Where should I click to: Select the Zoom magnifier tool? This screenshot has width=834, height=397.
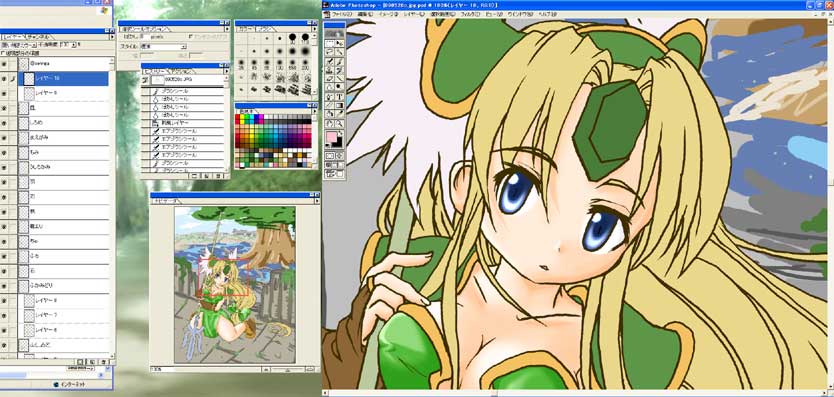340,124
